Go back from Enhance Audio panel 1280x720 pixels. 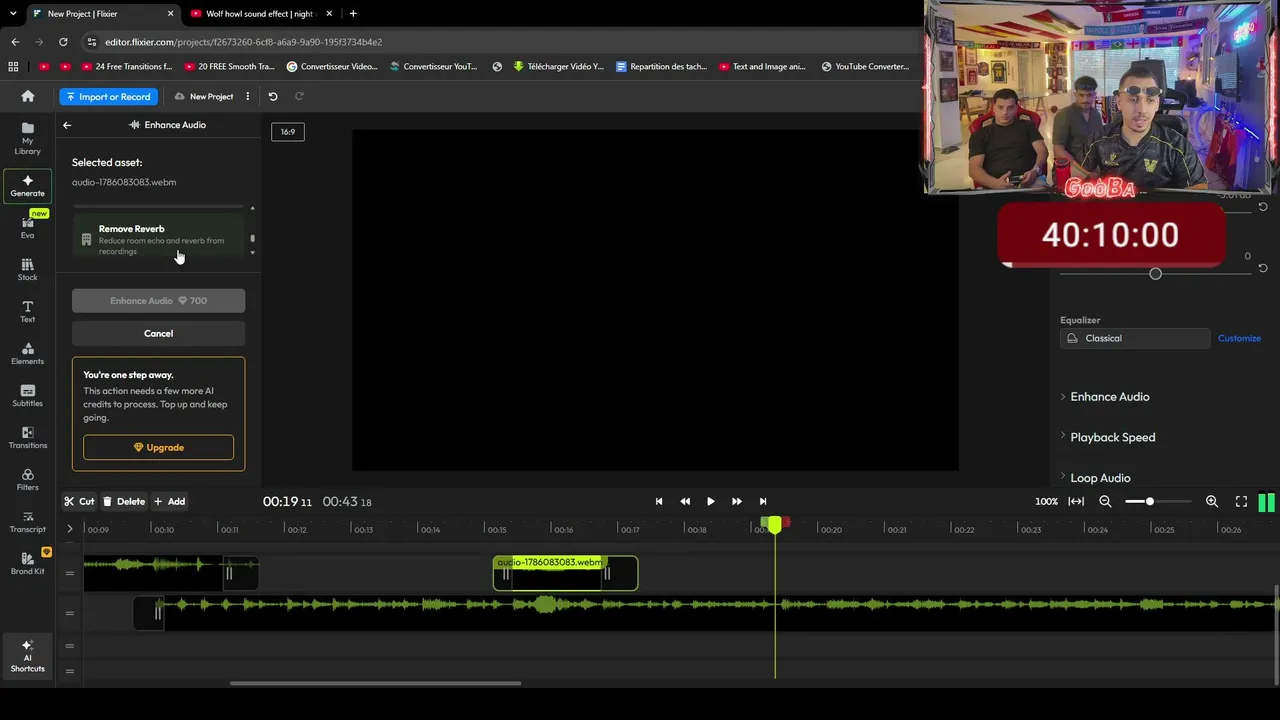(67, 125)
